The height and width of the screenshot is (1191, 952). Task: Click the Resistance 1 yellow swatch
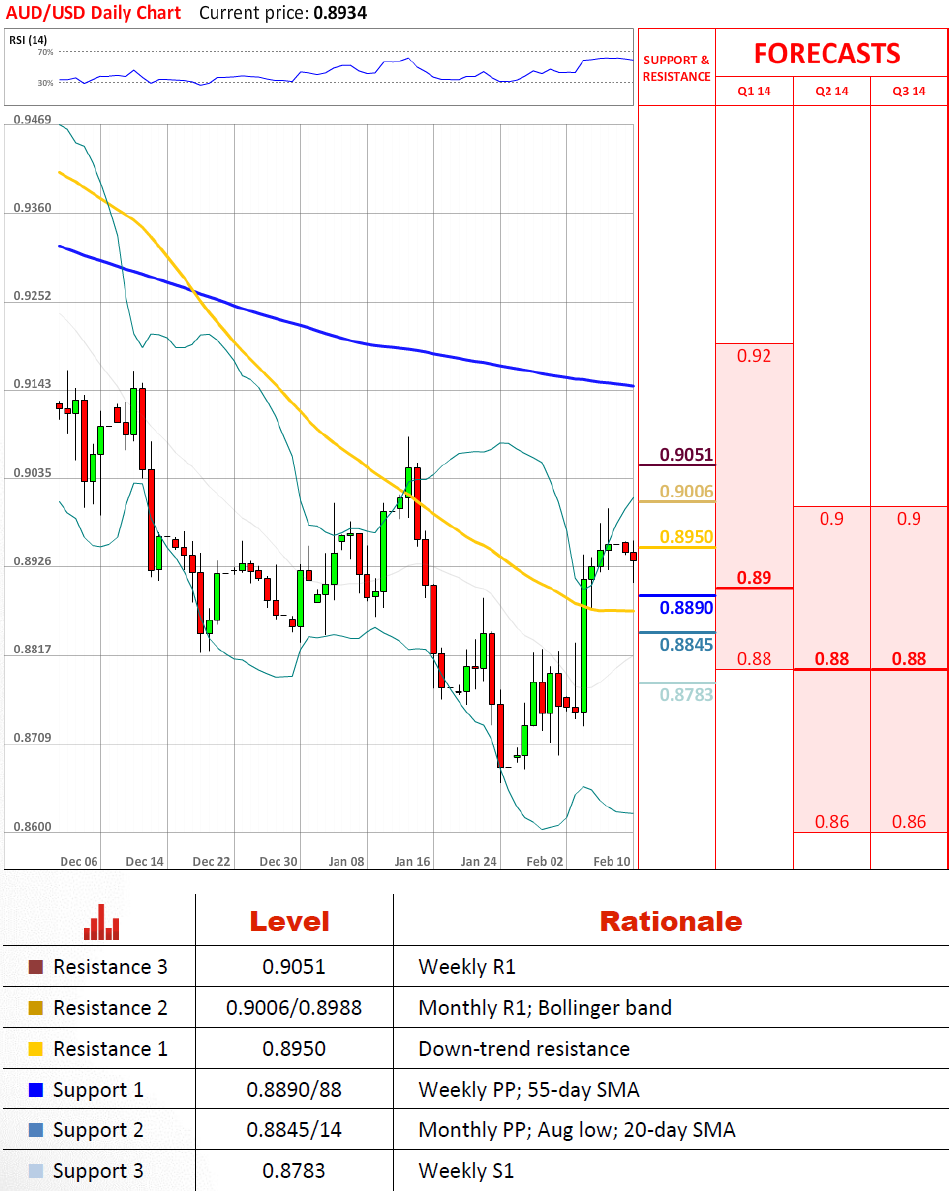(36, 1049)
